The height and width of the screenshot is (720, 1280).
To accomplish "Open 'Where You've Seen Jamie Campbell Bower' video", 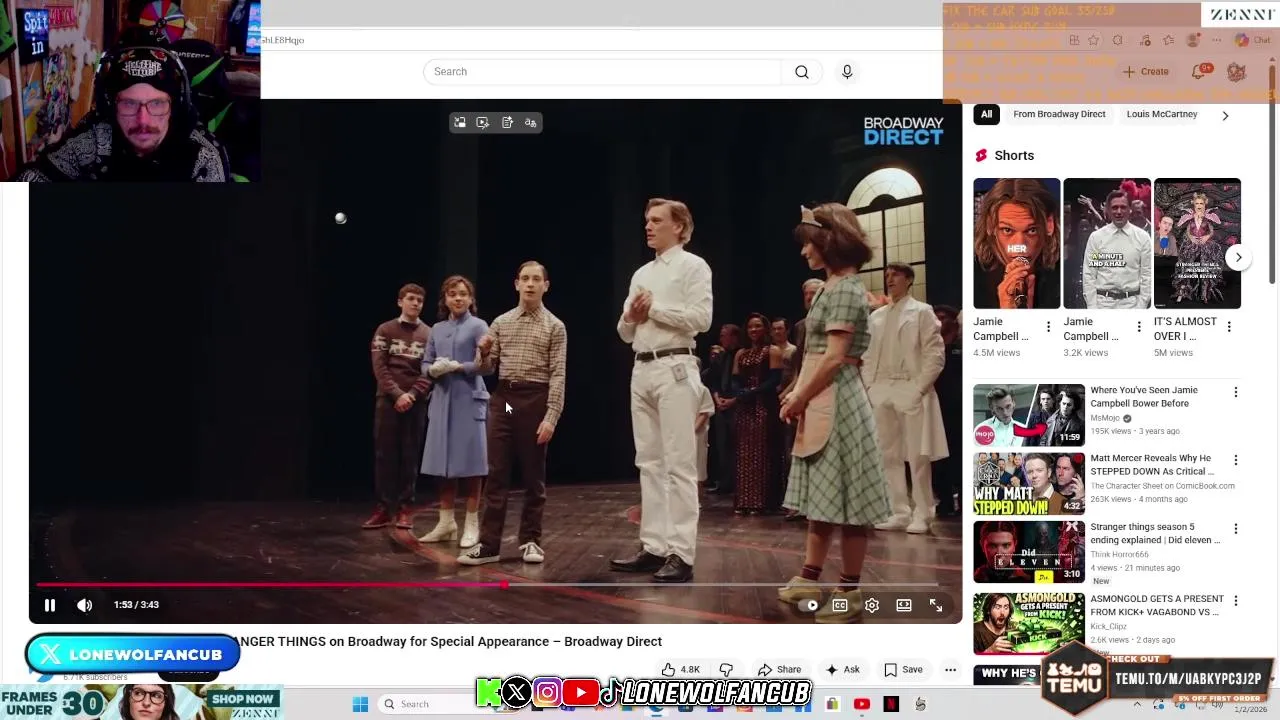I will tap(1143, 397).
